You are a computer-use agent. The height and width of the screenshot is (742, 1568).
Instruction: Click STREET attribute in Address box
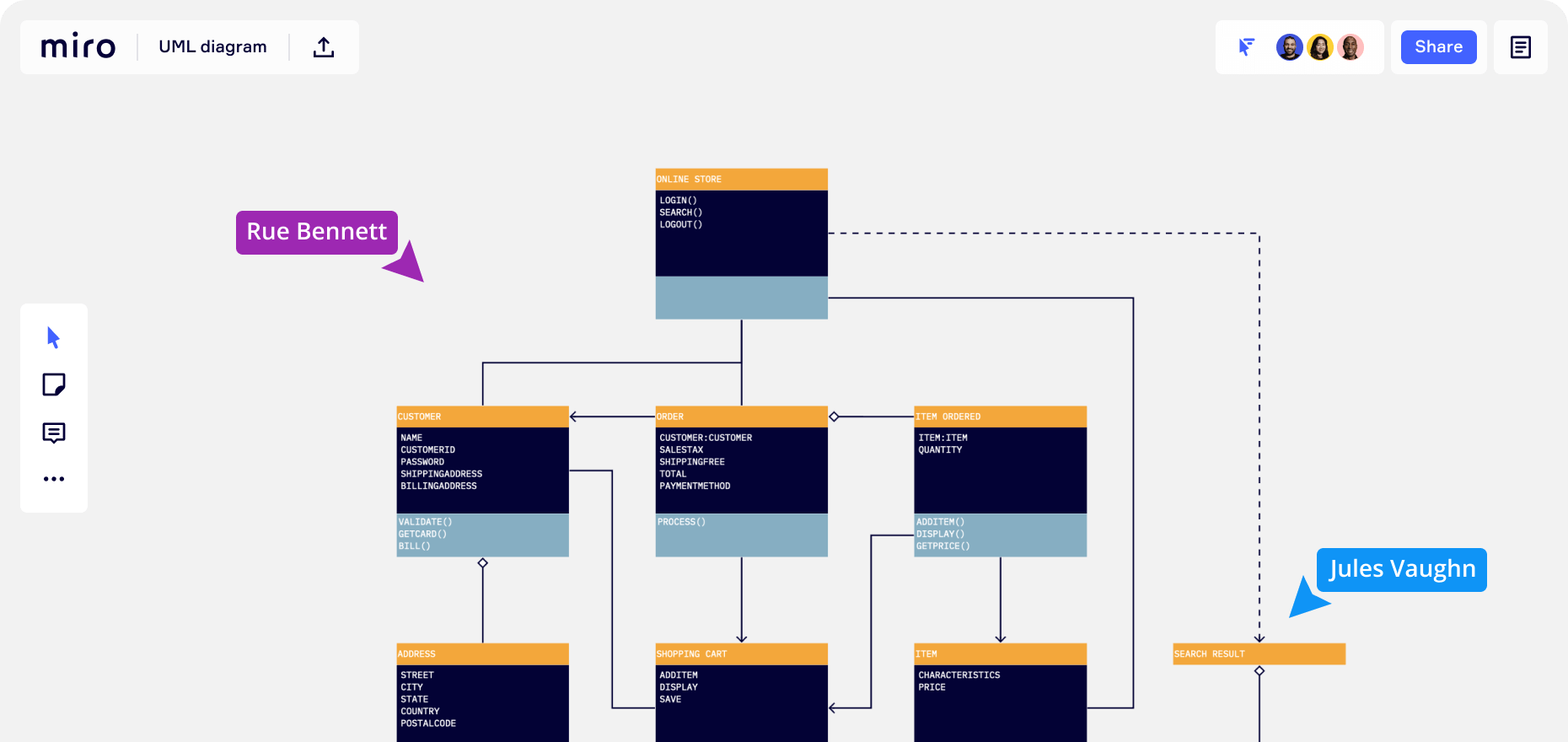[417, 675]
